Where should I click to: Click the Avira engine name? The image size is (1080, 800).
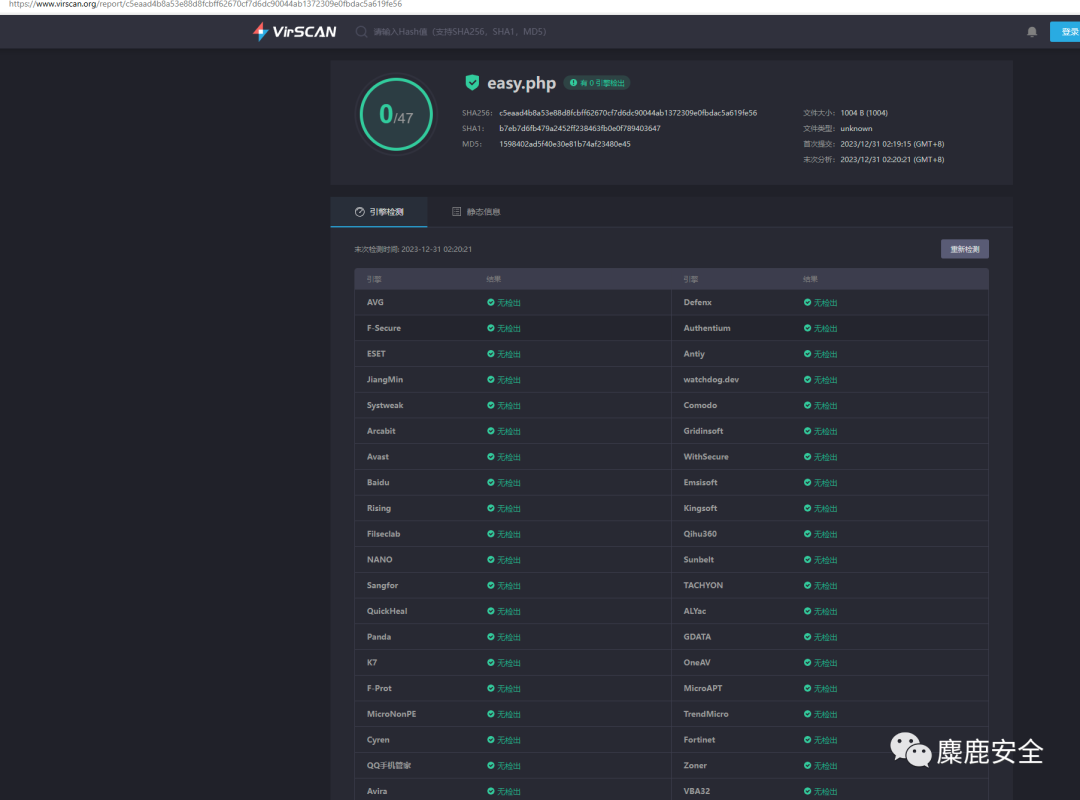pyautogui.click(x=377, y=791)
